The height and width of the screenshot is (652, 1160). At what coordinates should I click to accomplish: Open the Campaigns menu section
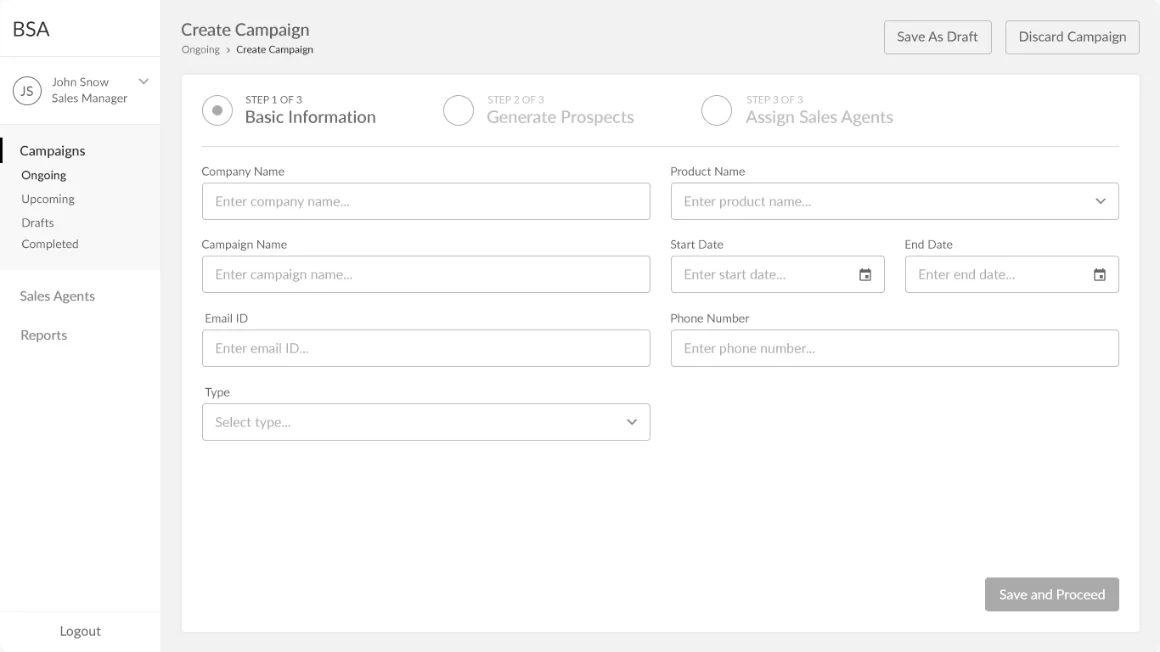click(x=53, y=151)
